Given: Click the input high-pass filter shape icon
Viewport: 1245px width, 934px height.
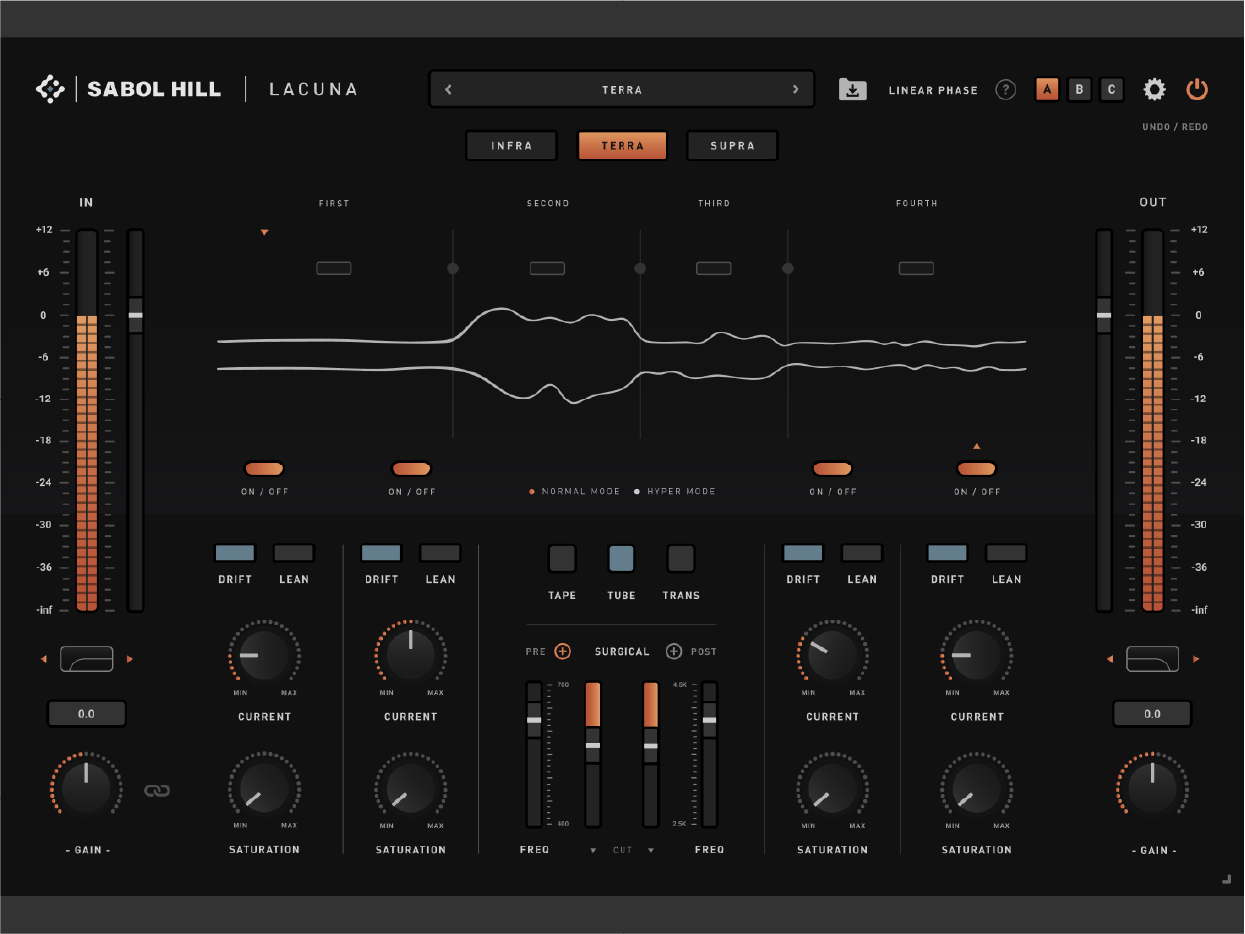Looking at the screenshot, I should point(87,659).
